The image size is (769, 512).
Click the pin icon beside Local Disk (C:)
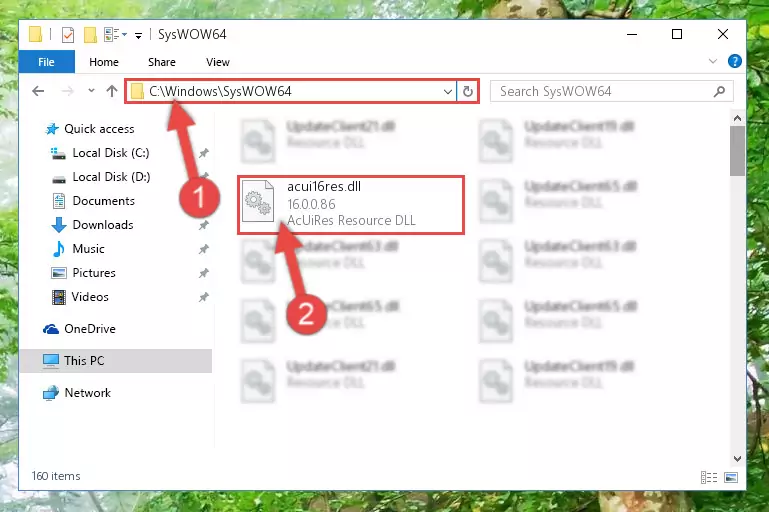(x=204, y=153)
